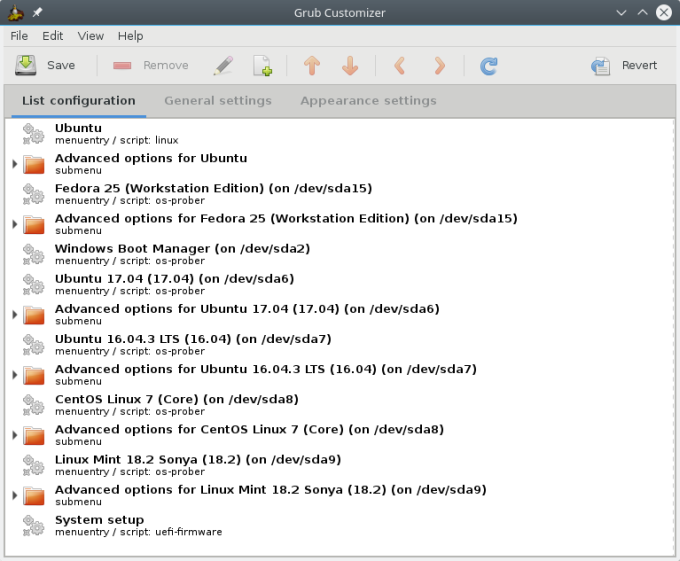The height and width of the screenshot is (561, 680).
Task: Switch to List configuration tab
Action: point(78,101)
